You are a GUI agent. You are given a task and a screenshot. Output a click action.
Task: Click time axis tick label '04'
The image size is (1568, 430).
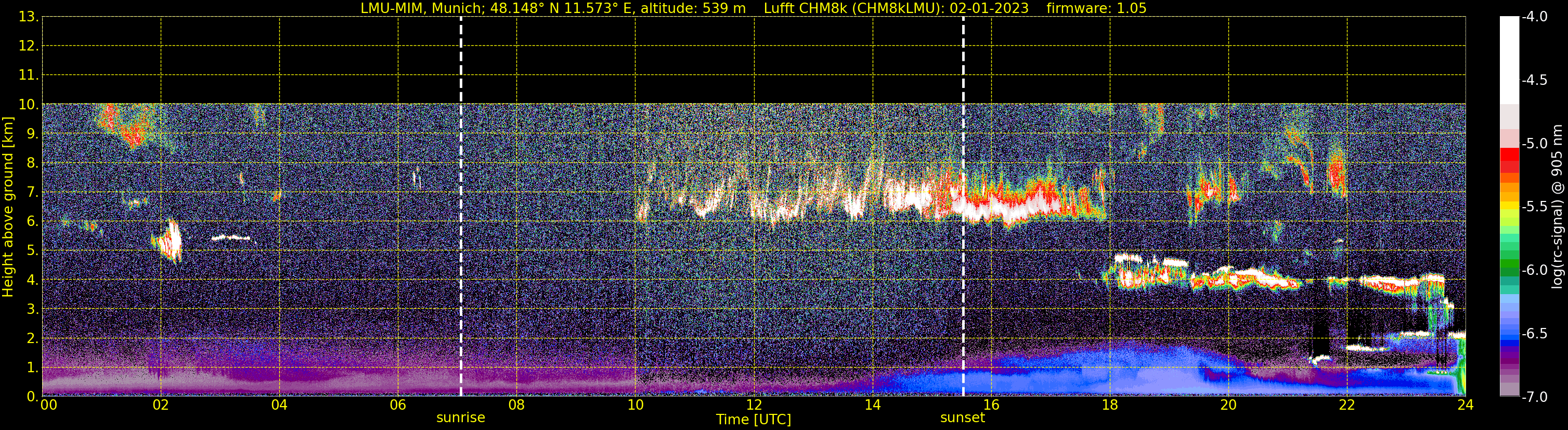tap(279, 405)
